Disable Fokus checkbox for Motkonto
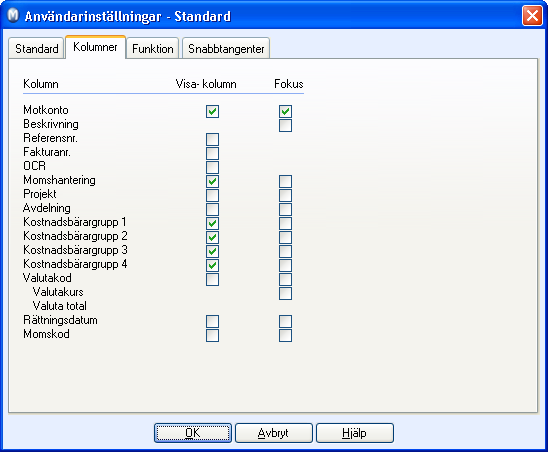Image resolution: width=548 pixels, height=452 pixels. [x=286, y=112]
